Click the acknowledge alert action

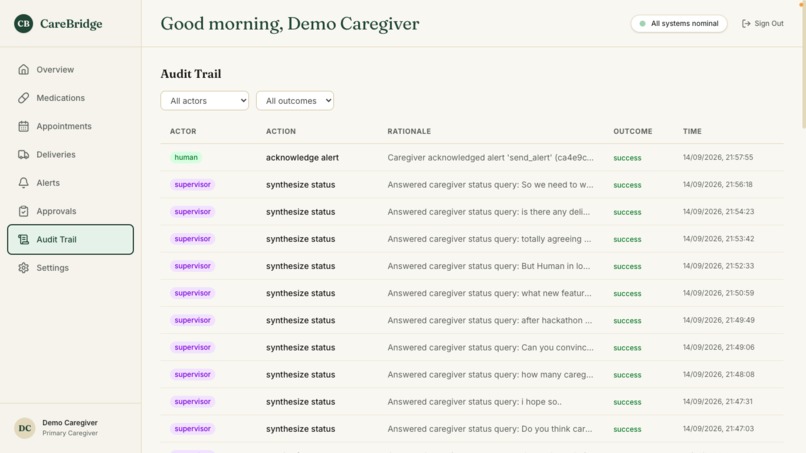pos(302,157)
